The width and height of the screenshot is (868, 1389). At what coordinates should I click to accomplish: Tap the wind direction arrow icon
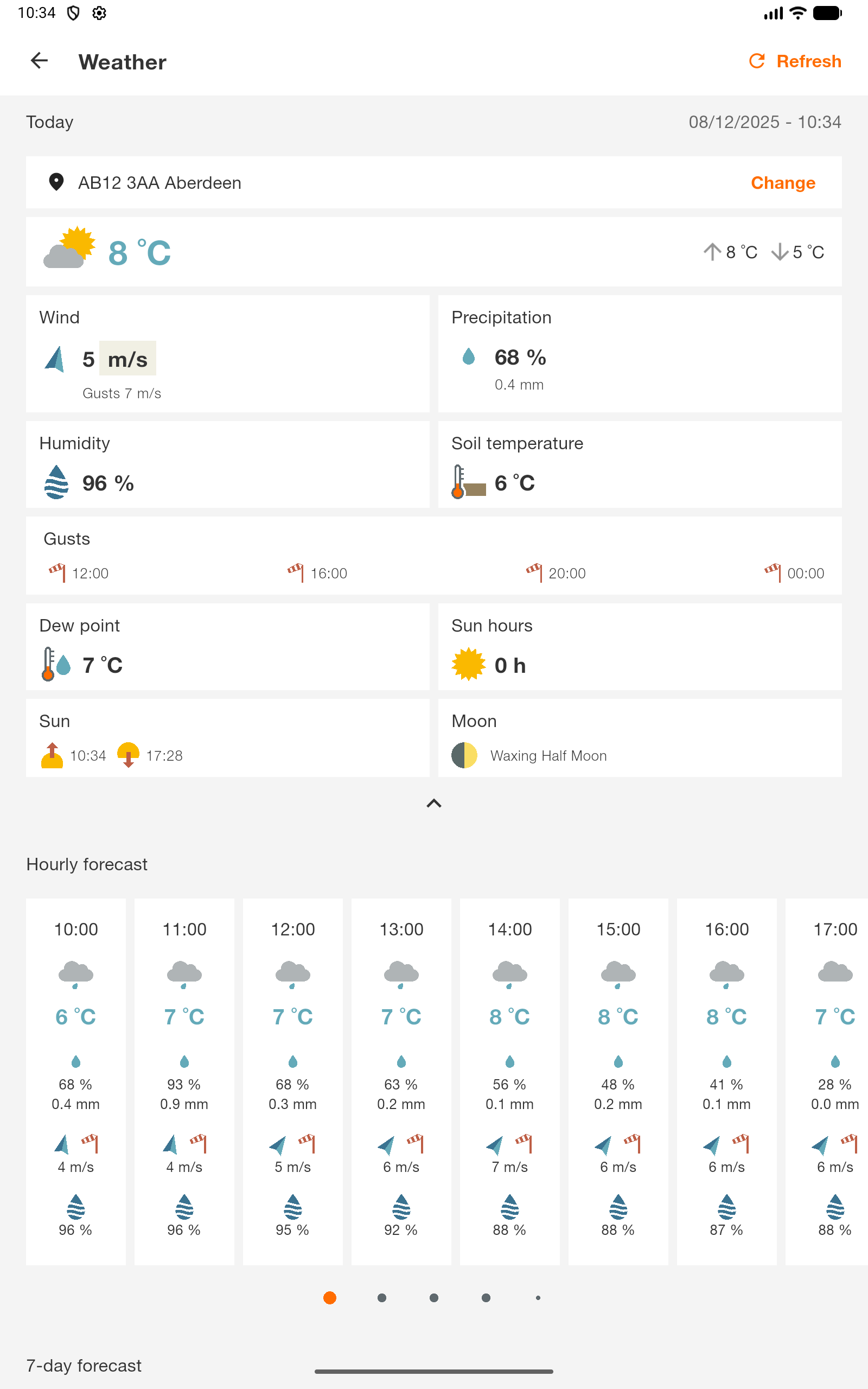[55, 359]
